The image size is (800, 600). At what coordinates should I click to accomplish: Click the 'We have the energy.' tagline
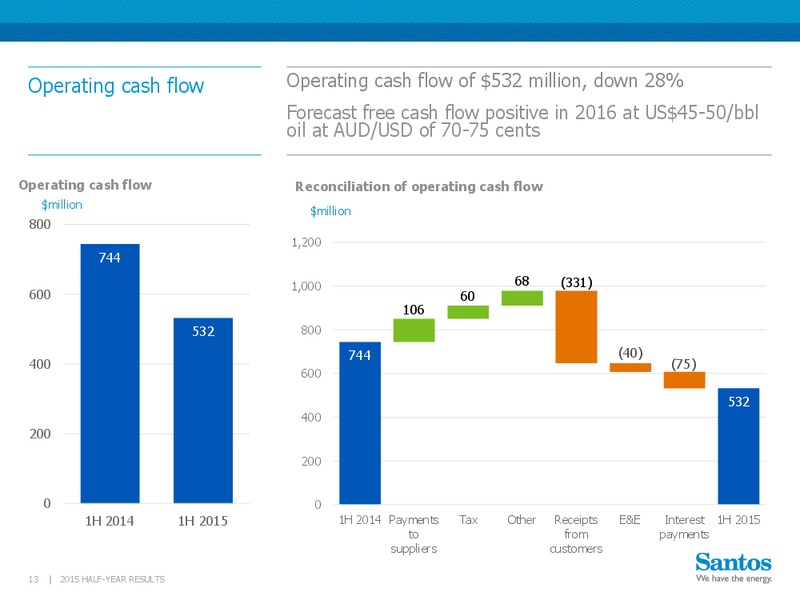734,579
